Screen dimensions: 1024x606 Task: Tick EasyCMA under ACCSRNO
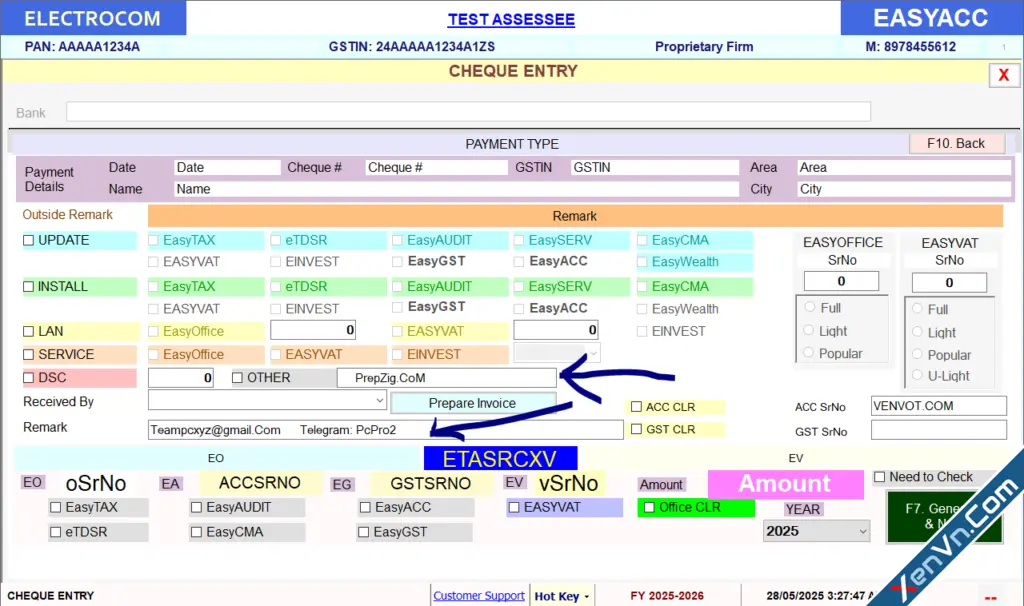[x=197, y=532]
